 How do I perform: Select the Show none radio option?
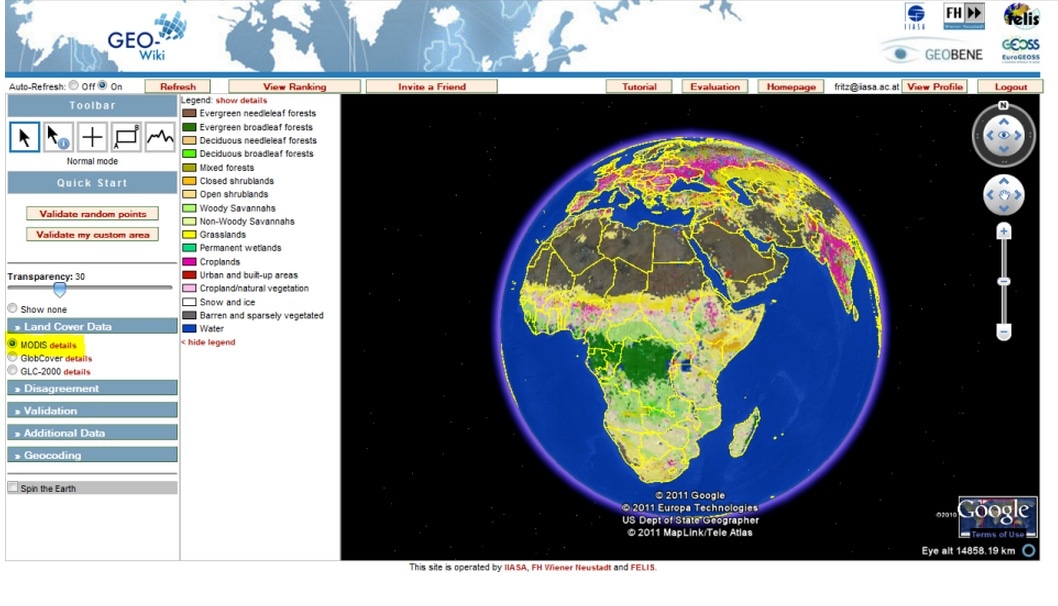click(x=13, y=309)
